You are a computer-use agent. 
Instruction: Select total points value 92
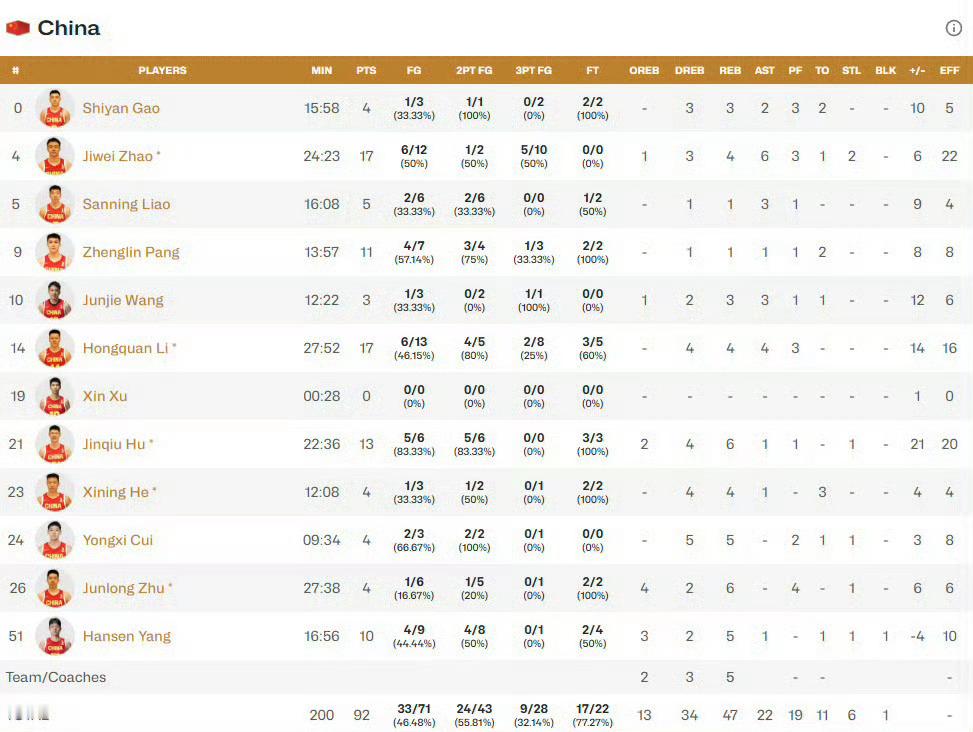(x=362, y=715)
